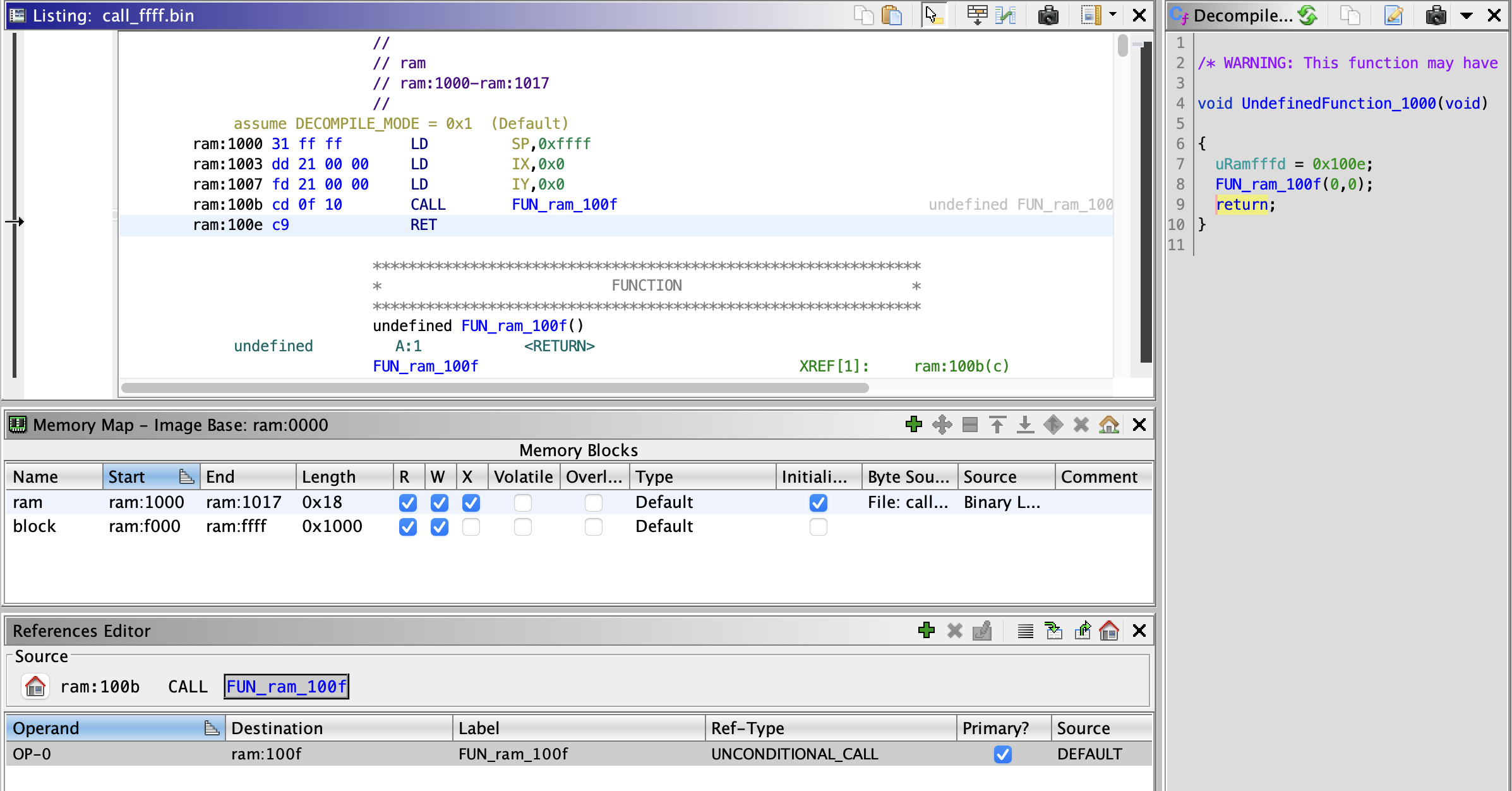
Task: Open the listing display options dropdown arrow
Action: click(x=1112, y=15)
